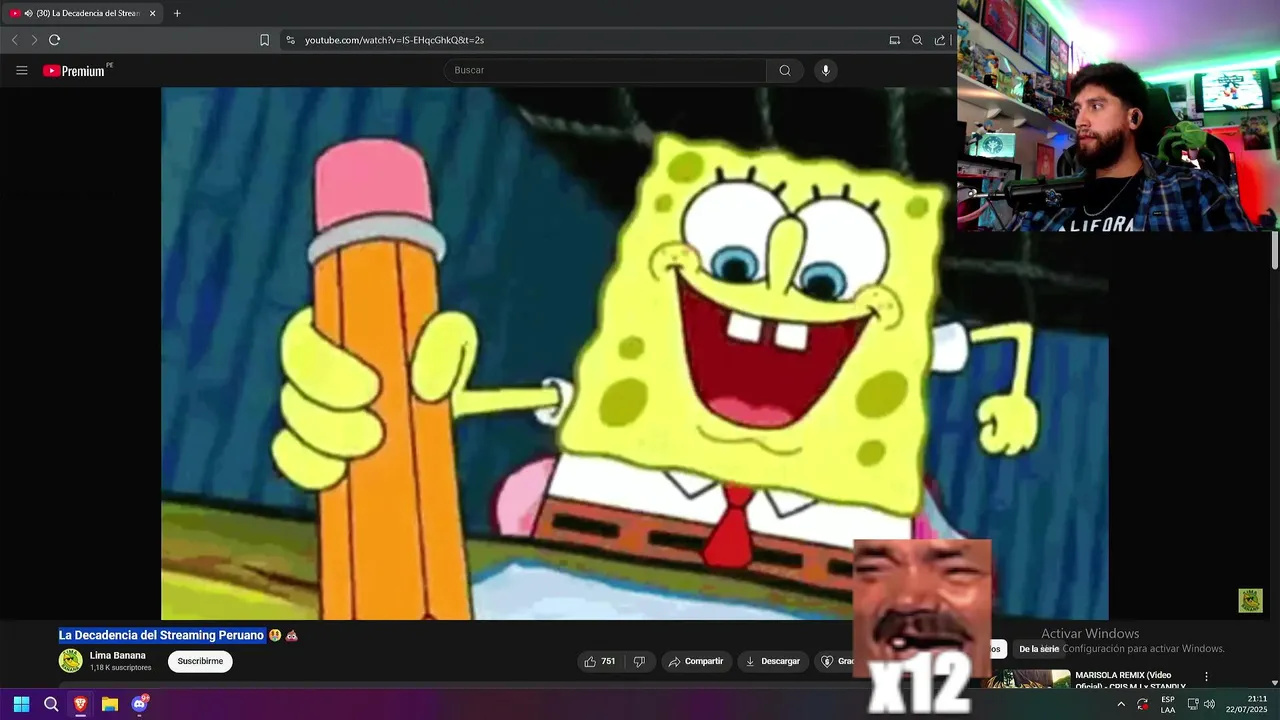1280x720 pixels.
Task: Share page using address bar share icon
Action: pos(940,40)
